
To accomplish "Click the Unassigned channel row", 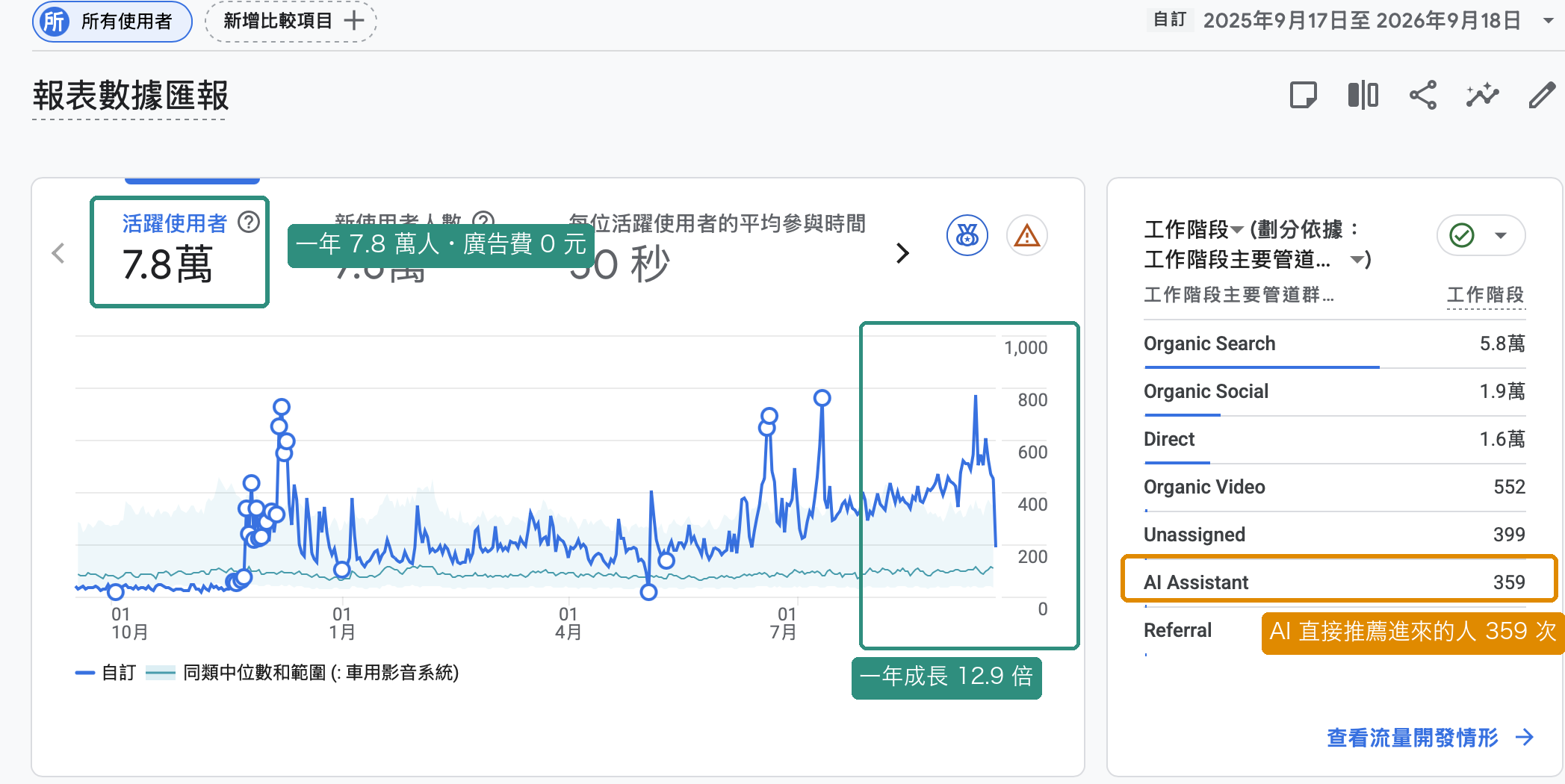I will pyautogui.click(x=1334, y=535).
